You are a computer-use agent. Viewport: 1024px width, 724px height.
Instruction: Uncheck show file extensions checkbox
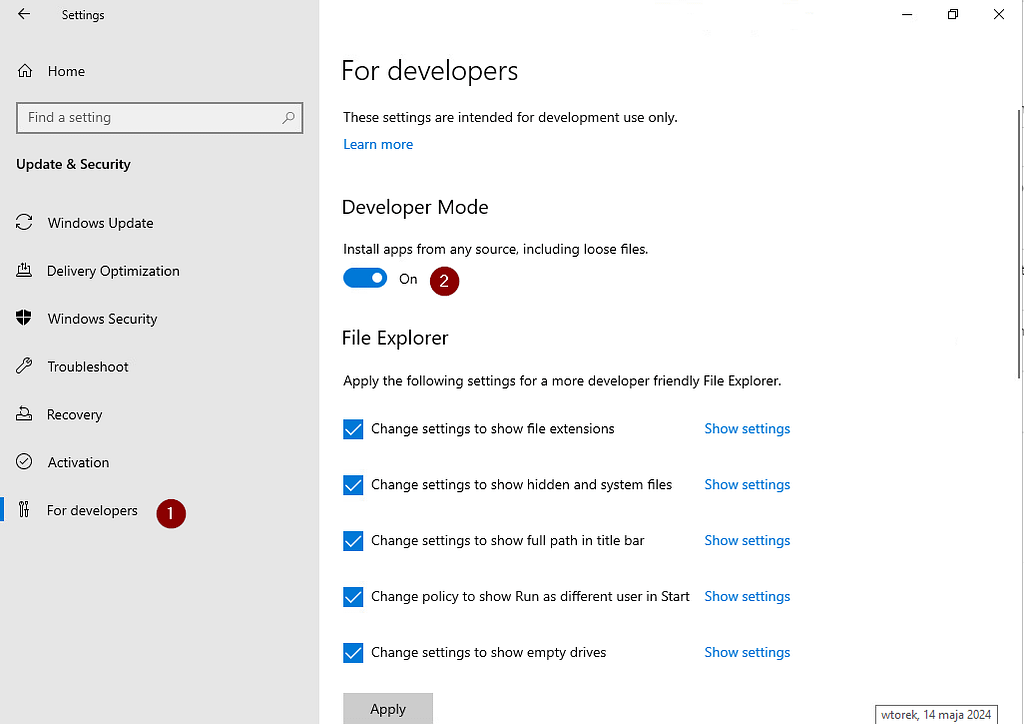[x=353, y=429]
